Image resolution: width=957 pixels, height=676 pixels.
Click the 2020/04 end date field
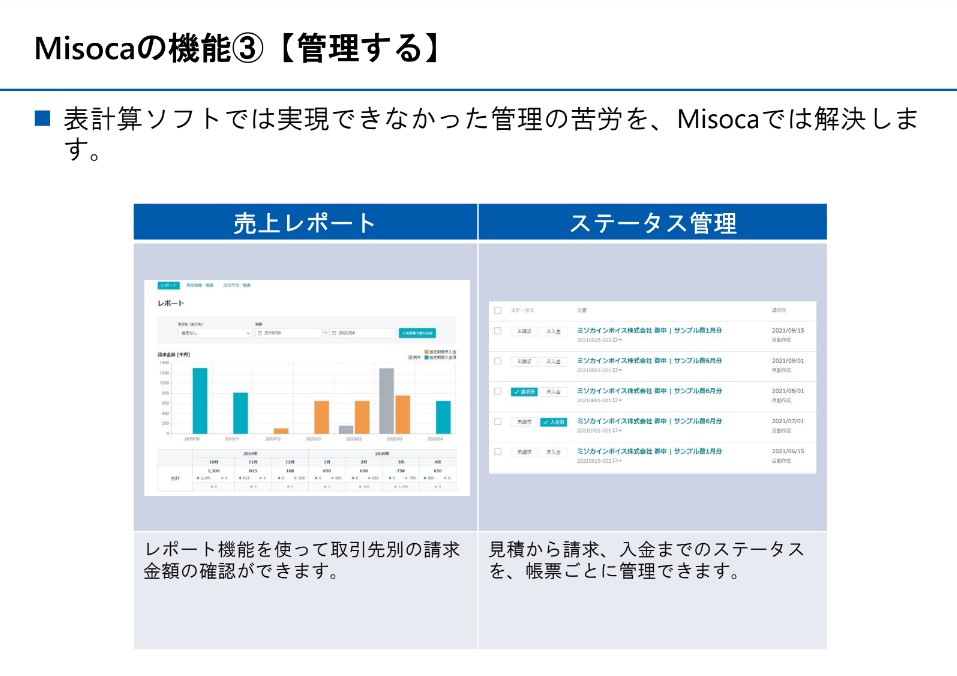pyautogui.click(x=363, y=333)
